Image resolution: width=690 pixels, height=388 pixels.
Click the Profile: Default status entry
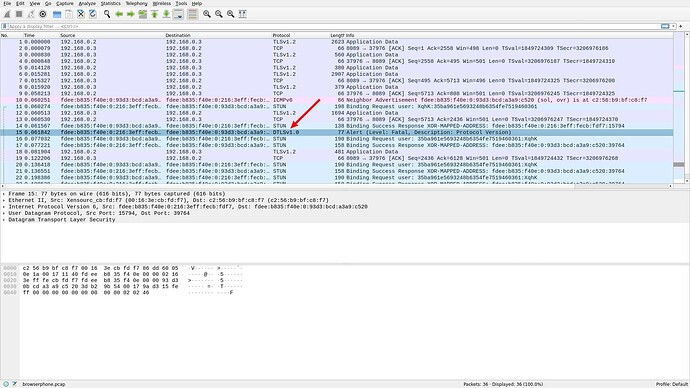click(672, 384)
